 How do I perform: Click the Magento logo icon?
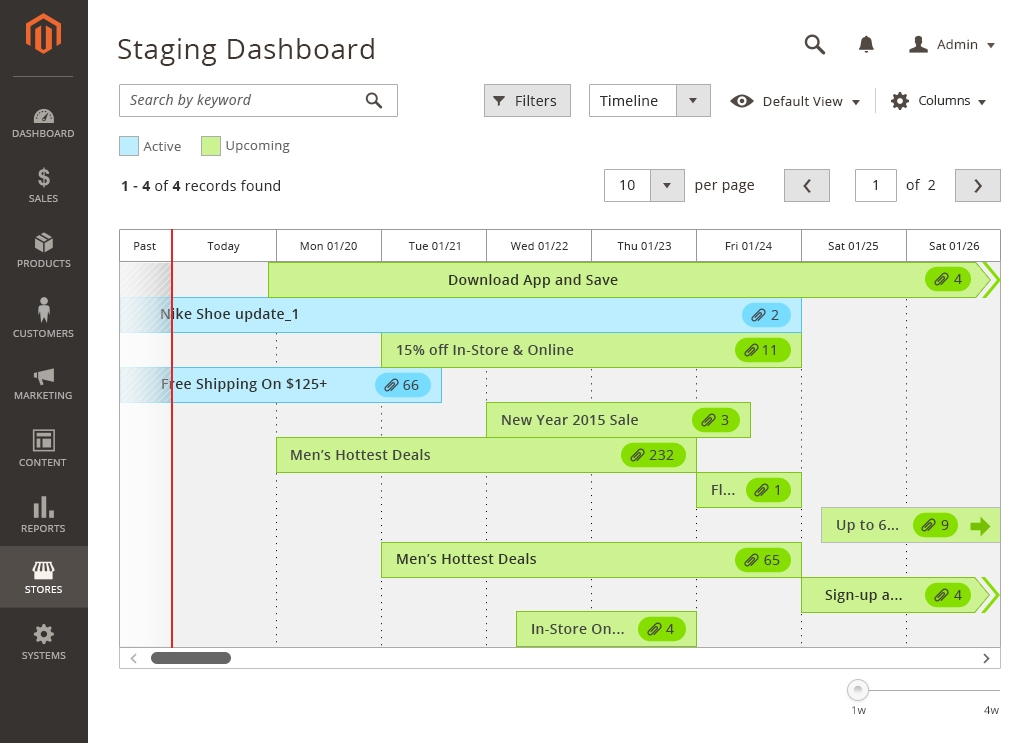(x=43, y=35)
